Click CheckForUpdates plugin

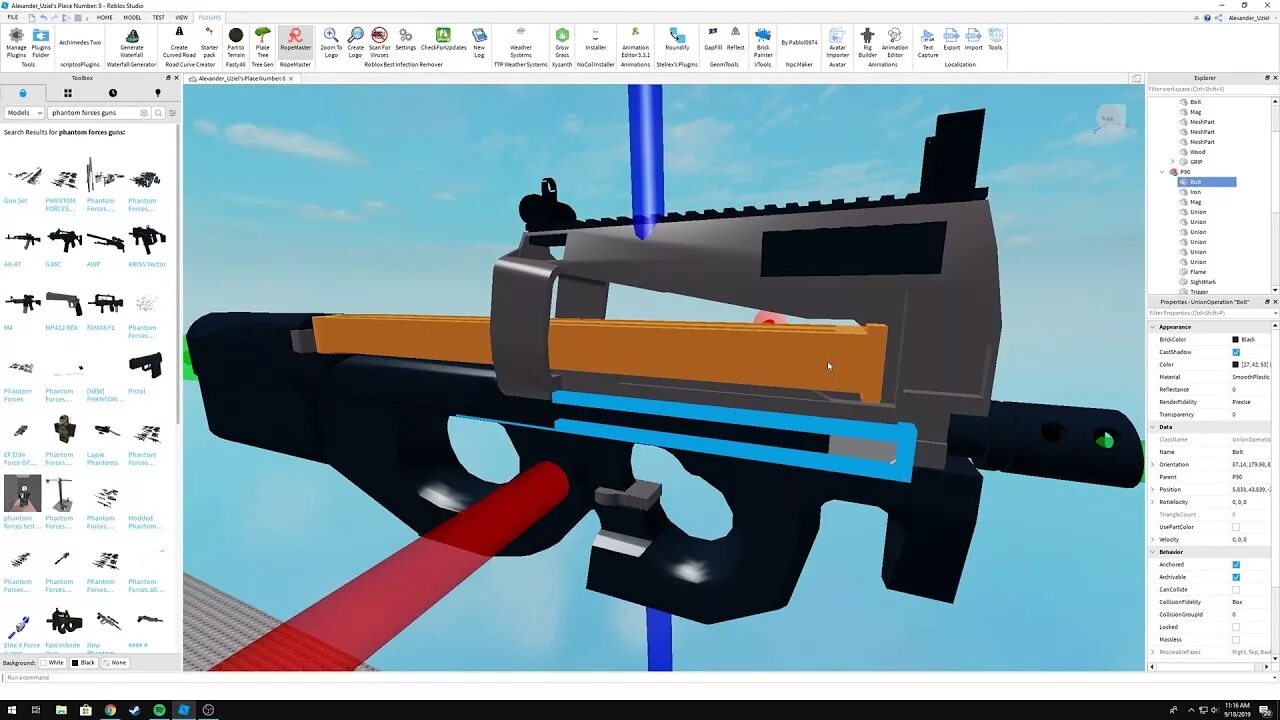pos(443,40)
